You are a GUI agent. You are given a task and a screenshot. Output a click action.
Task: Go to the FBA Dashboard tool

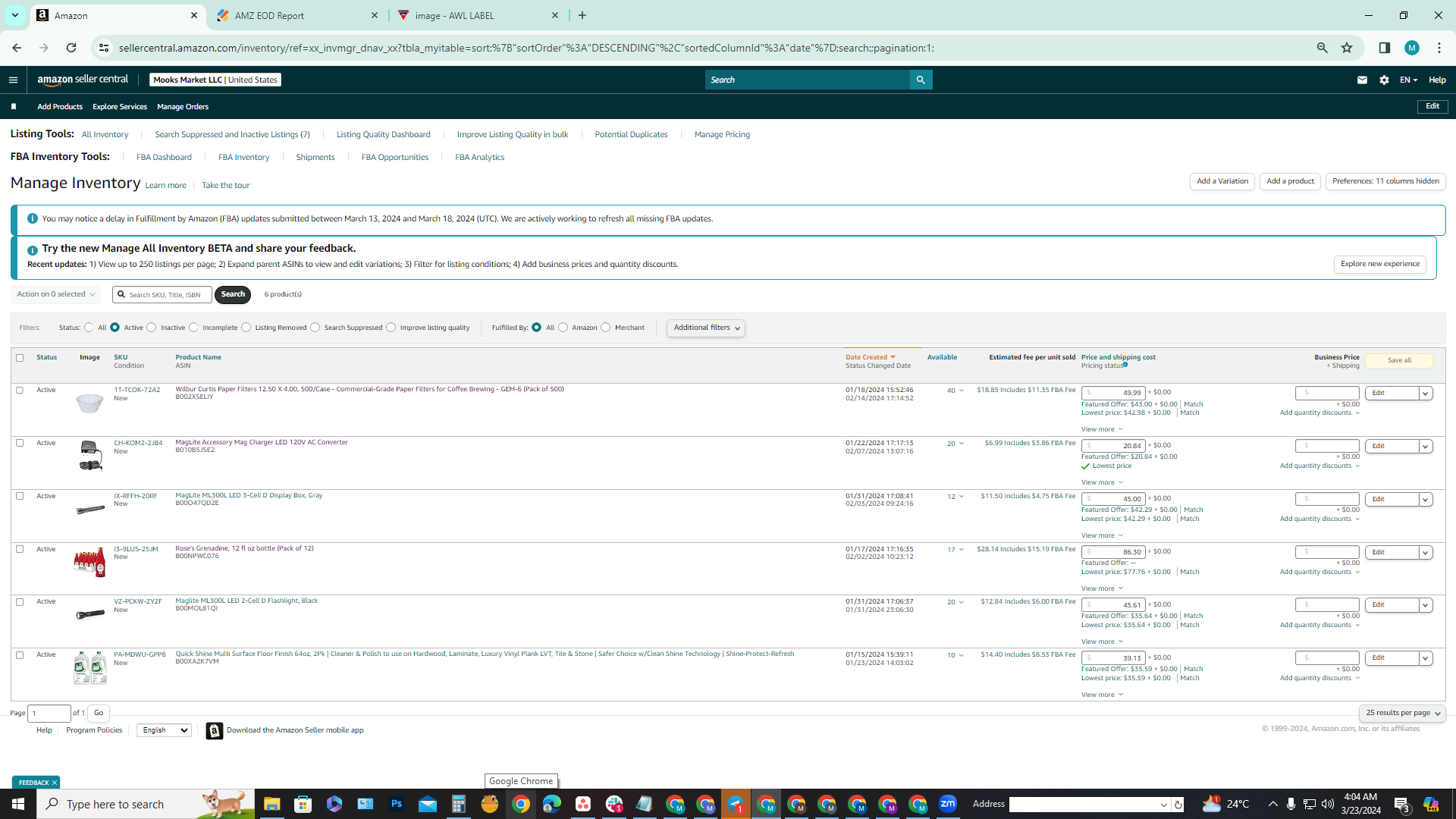(x=164, y=158)
